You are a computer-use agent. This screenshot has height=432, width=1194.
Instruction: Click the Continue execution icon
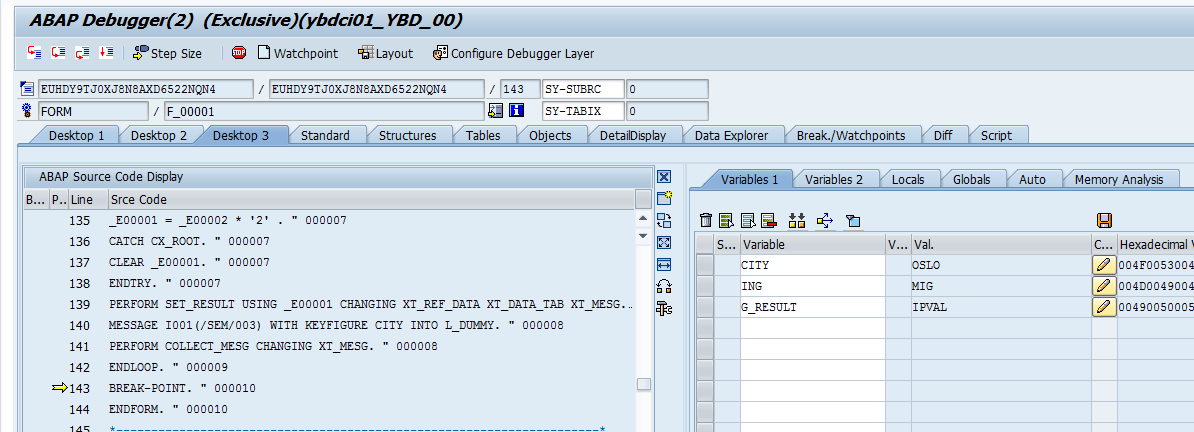(106, 53)
